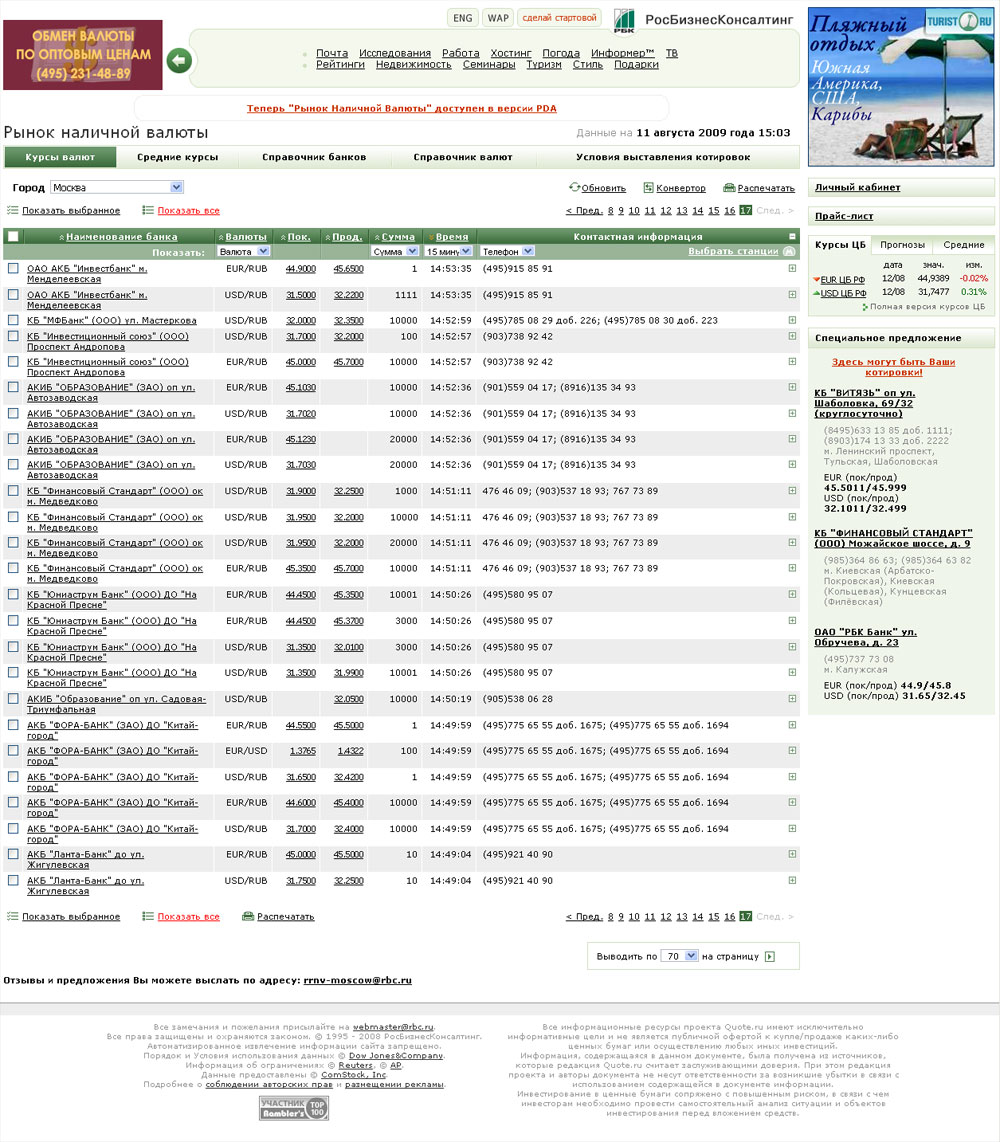Open the Сумма filter dropdown
The height and width of the screenshot is (1142, 1000).
pyautogui.click(x=394, y=251)
